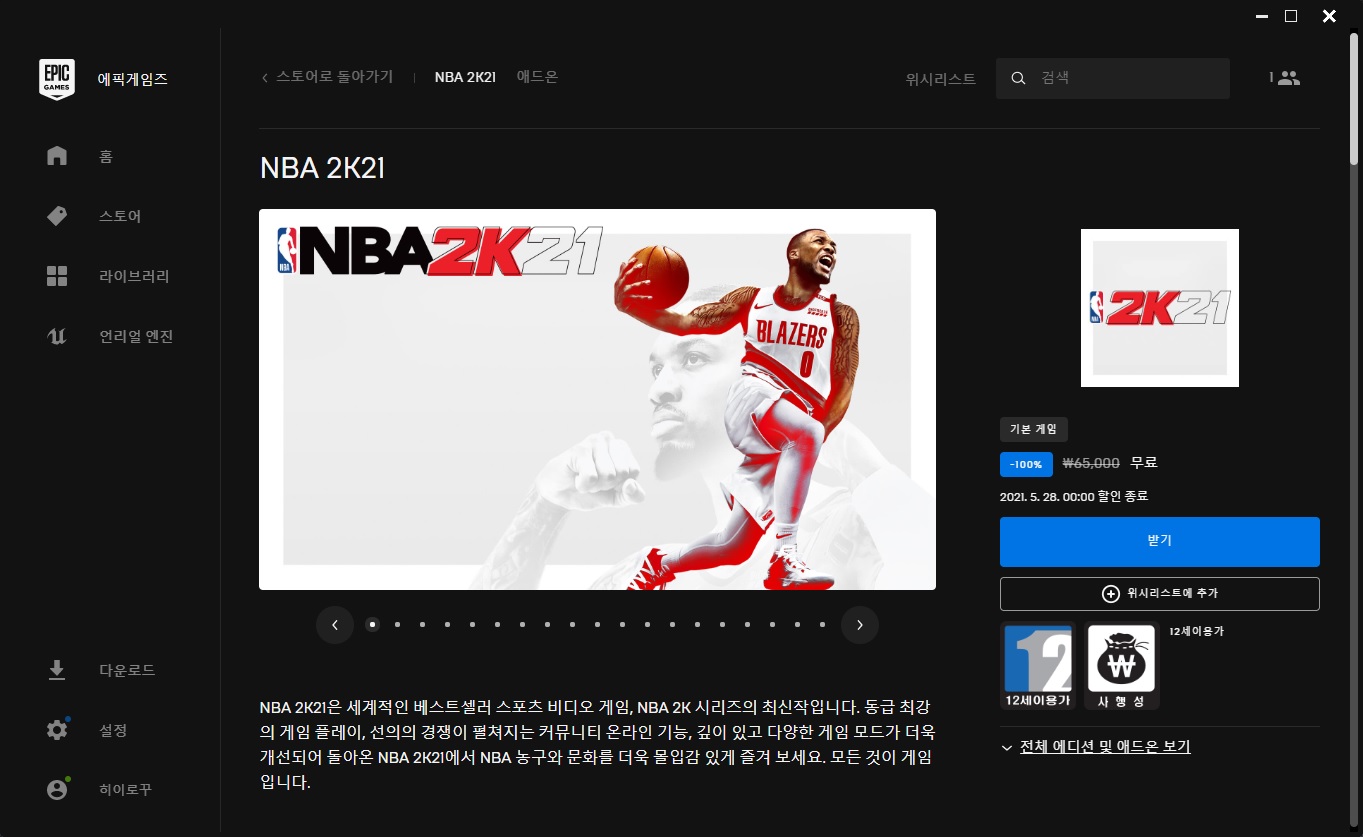The image size is (1363, 837).
Task: Click the 사행성 gambling content badge
Action: pos(1122,665)
